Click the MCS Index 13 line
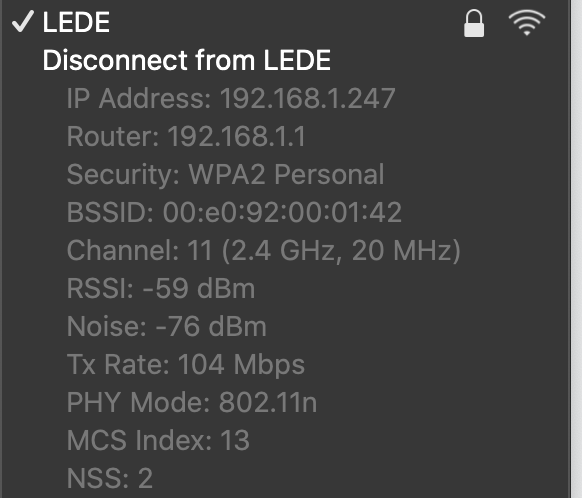 click(x=158, y=440)
